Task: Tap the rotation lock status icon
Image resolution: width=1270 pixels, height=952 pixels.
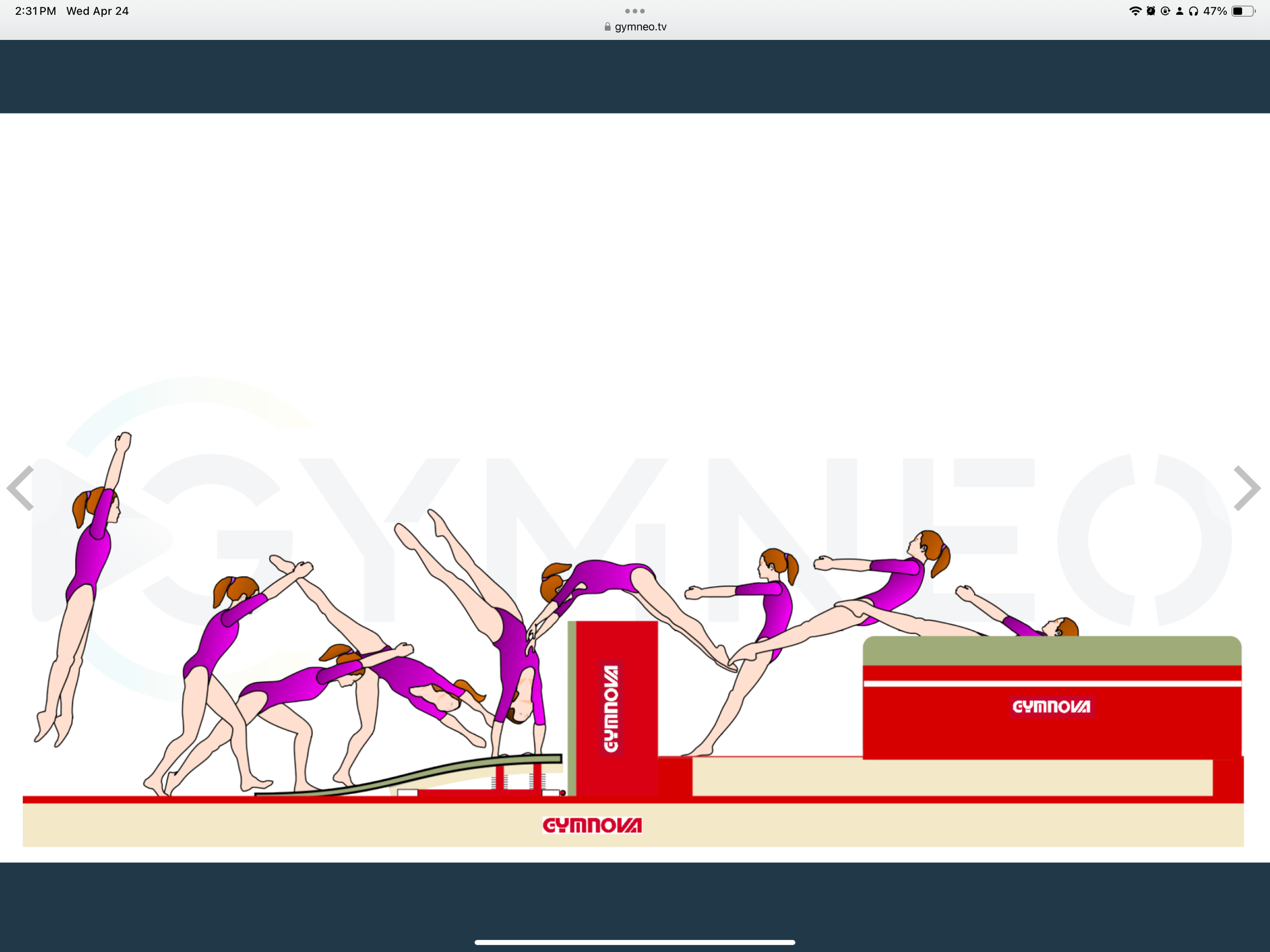Action: click(x=1165, y=11)
